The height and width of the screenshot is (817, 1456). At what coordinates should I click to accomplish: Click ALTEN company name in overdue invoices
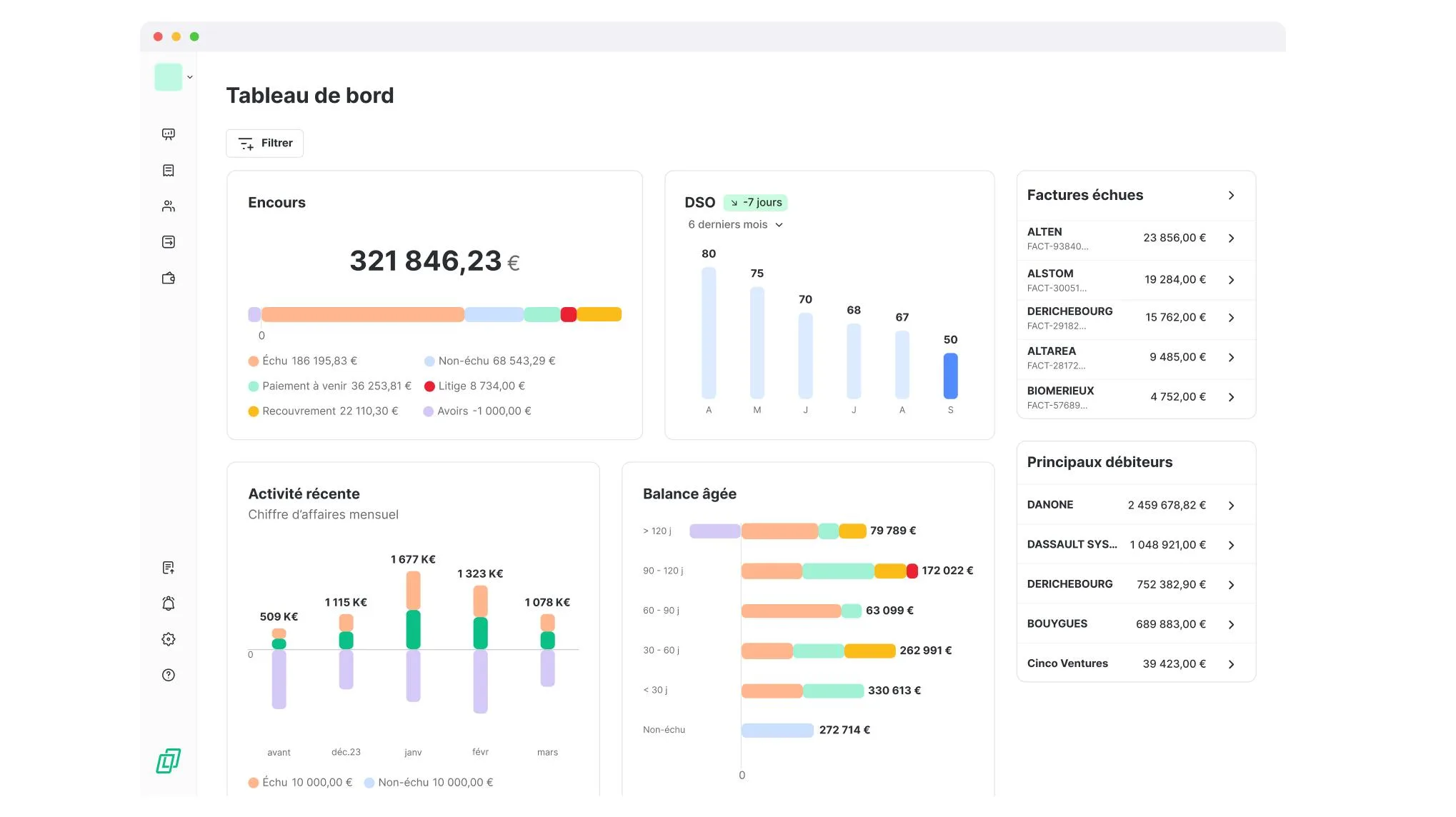tap(1044, 232)
